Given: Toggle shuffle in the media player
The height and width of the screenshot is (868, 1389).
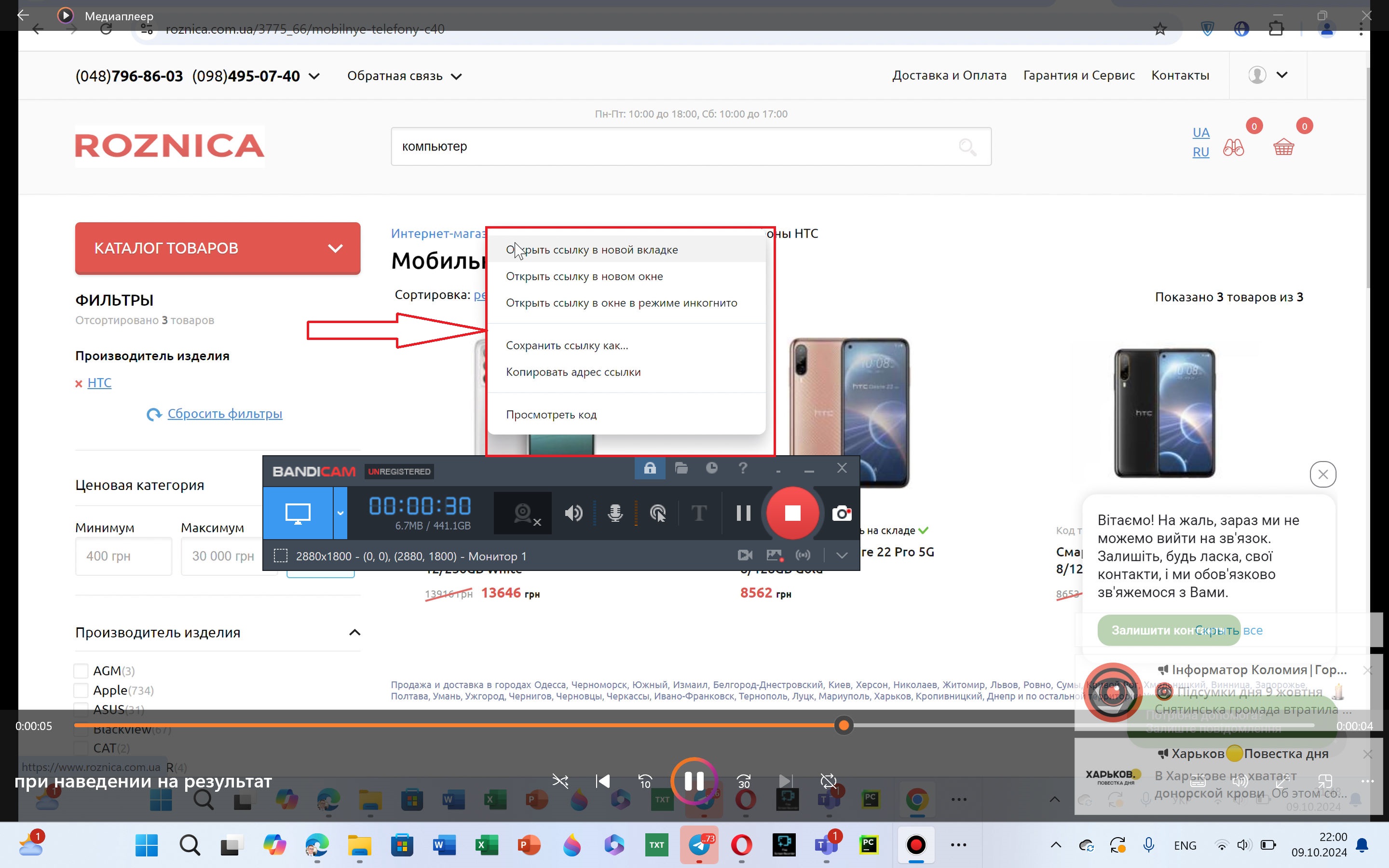Looking at the screenshot, I should point(560,781).
